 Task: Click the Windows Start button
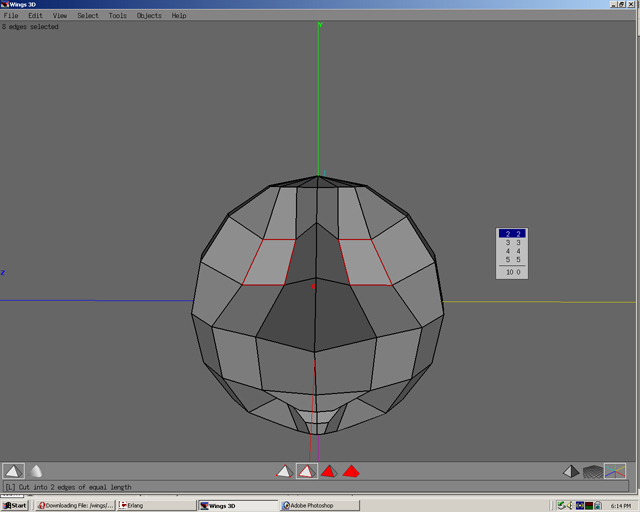tap(15, 505)
